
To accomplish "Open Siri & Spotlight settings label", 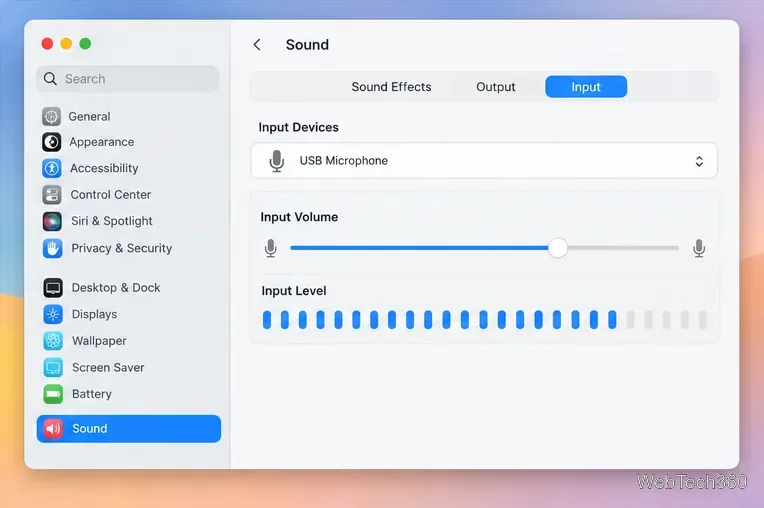I will [112, 222].
